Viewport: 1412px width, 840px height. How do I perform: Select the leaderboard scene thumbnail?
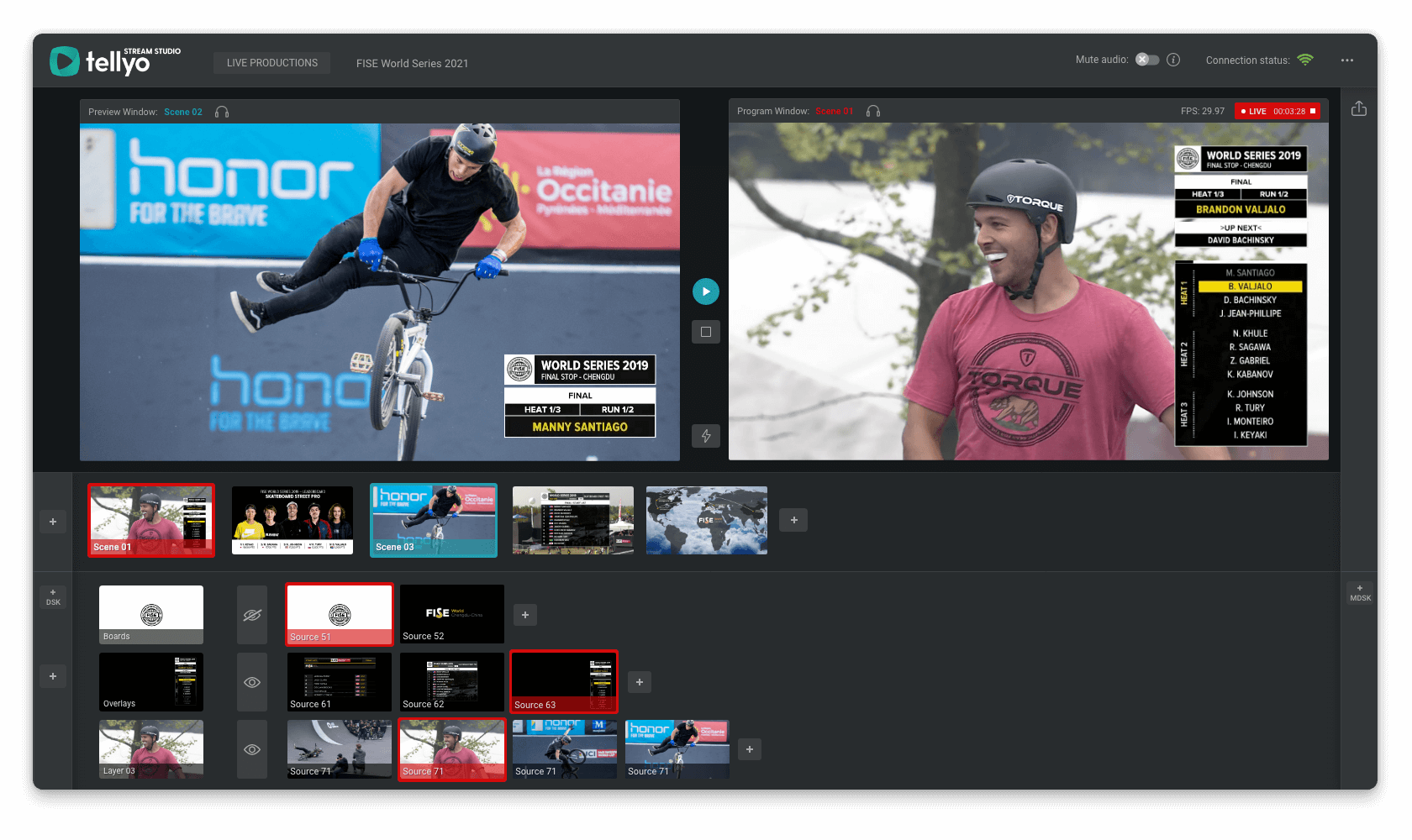(573, 520)
